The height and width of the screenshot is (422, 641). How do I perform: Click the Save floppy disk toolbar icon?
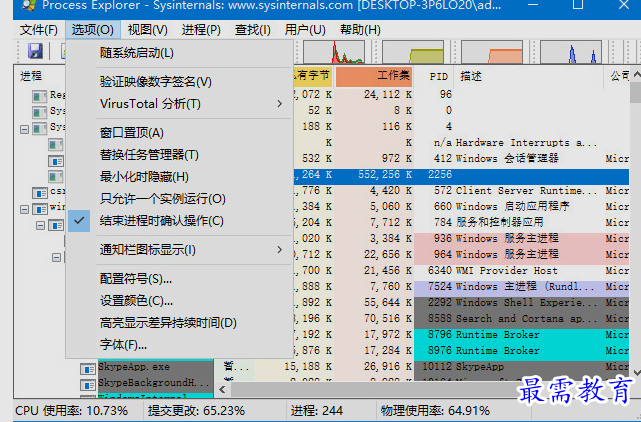(36, 51)
